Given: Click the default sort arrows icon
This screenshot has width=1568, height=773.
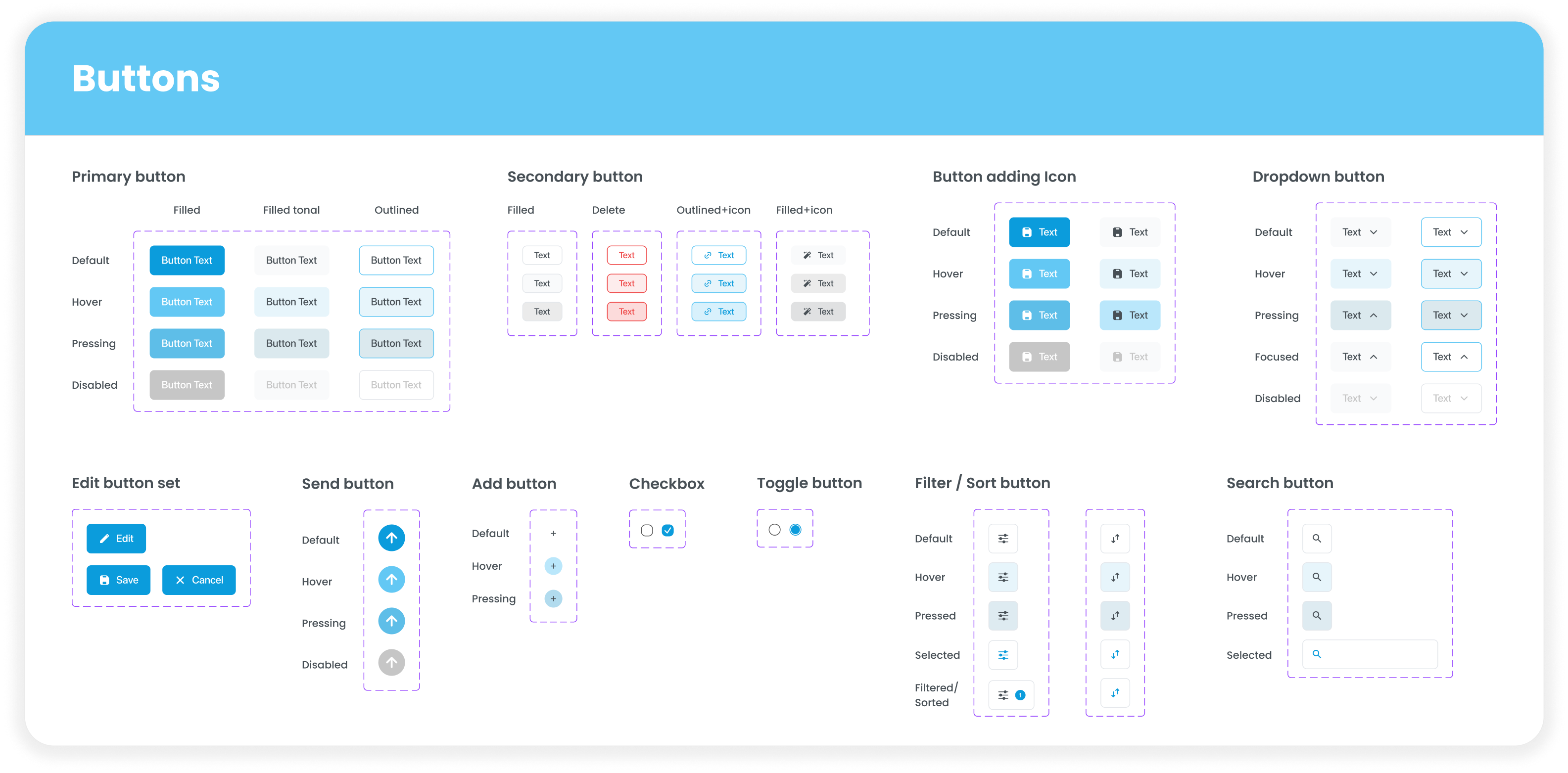Looking at the screenshot, I should (x=1114, y=538).
